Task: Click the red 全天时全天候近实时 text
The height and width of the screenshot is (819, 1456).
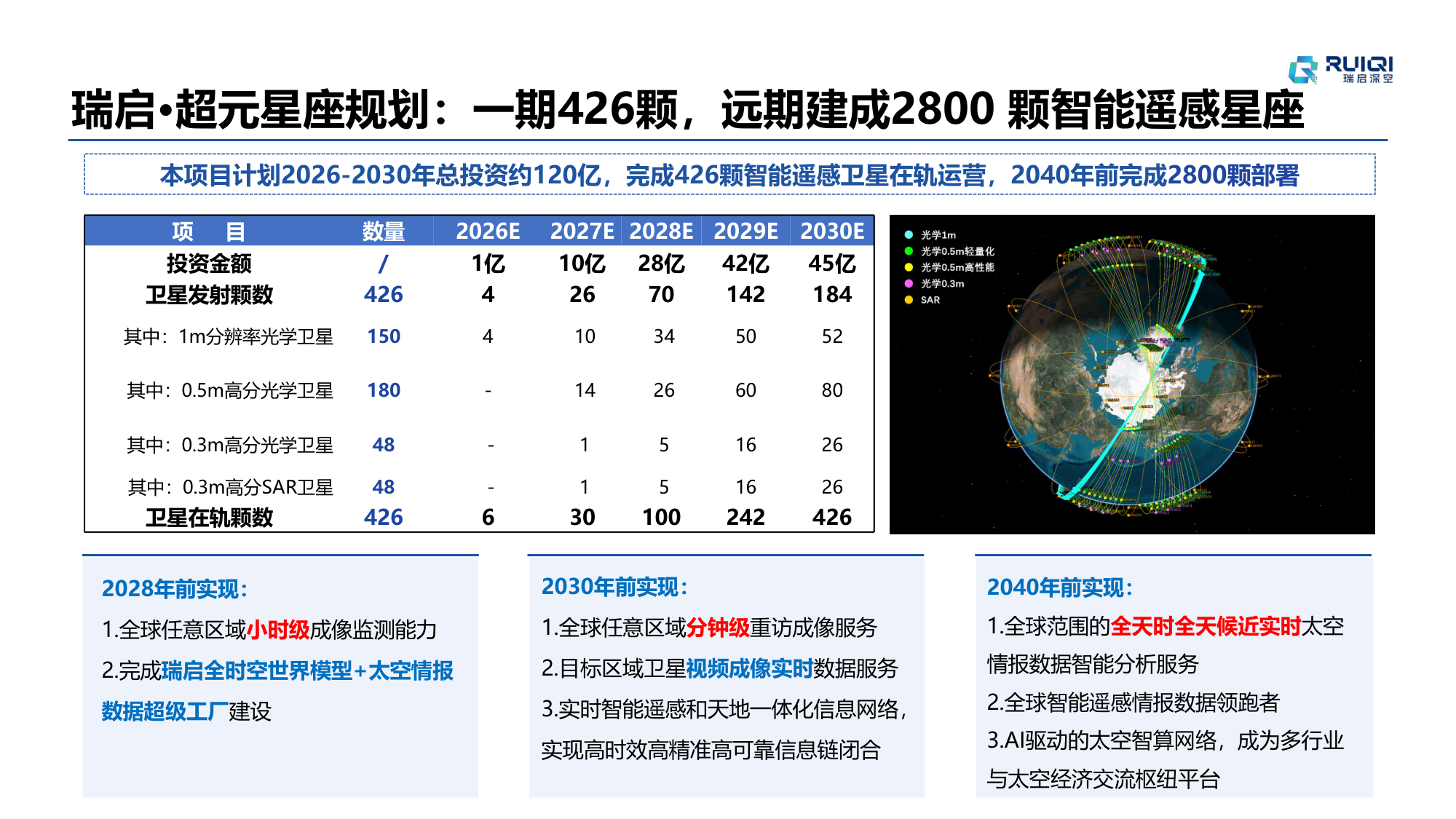Action: pos(1206,626)
